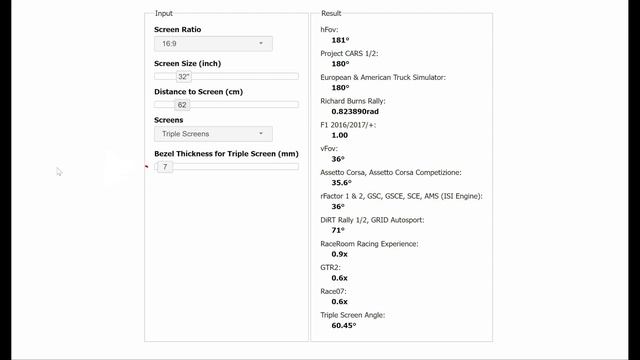Viewport: 640px width, 360px height.
Task: Select the Richard Burns Rally value 0.823890rad
Action: [355, 111]
